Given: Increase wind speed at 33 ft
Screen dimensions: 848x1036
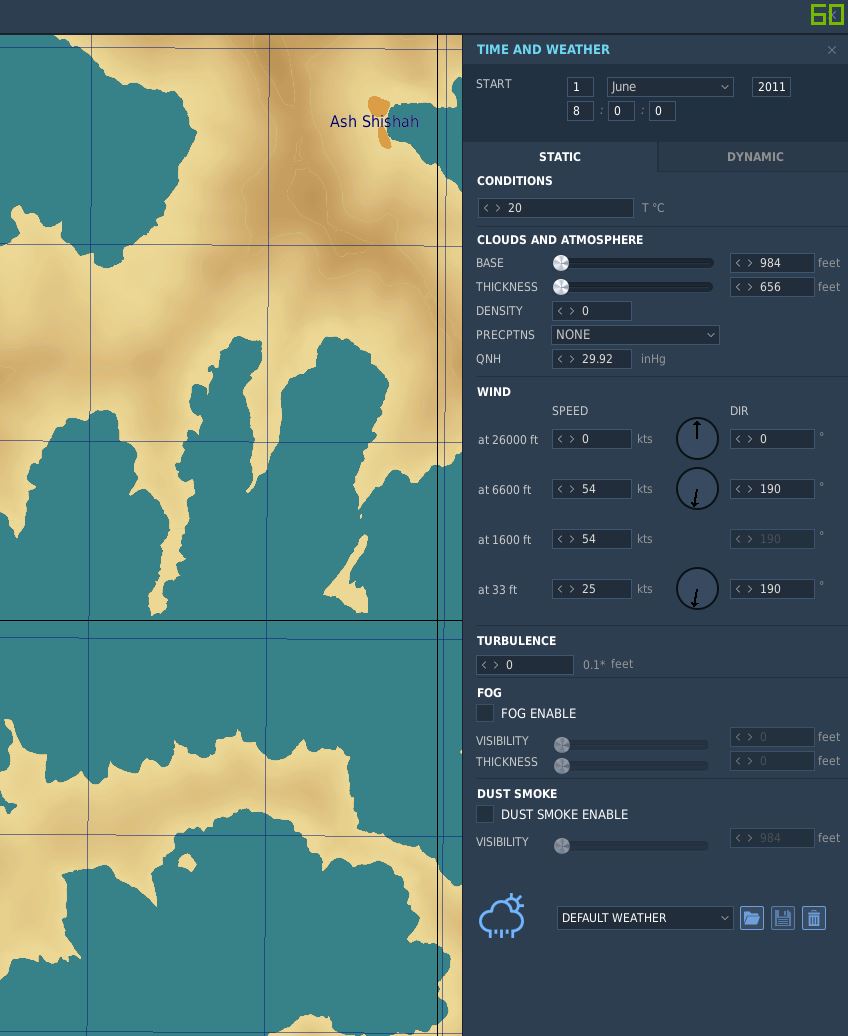Looking at the screenshot, I should tap(572, 589).
